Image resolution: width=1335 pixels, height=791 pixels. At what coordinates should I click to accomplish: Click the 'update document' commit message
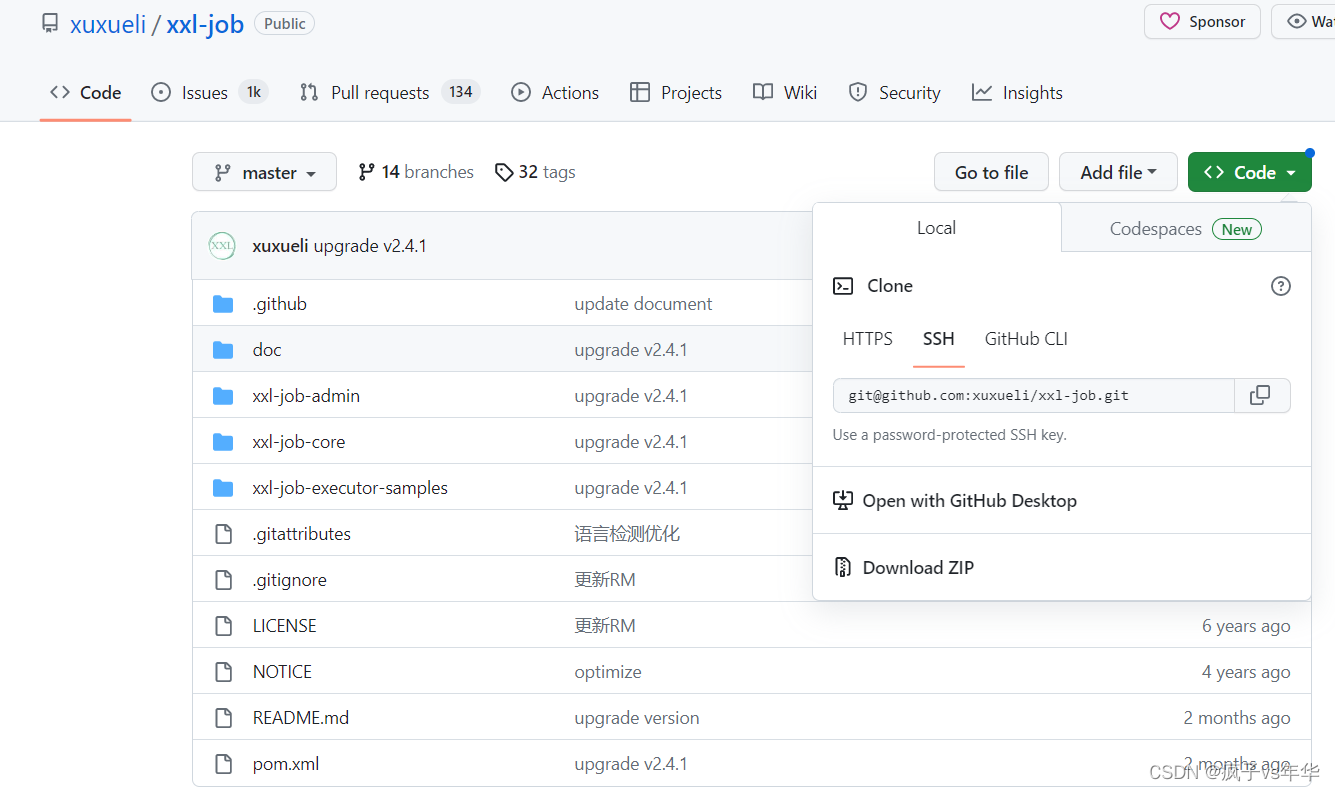(x=643, y=304)
